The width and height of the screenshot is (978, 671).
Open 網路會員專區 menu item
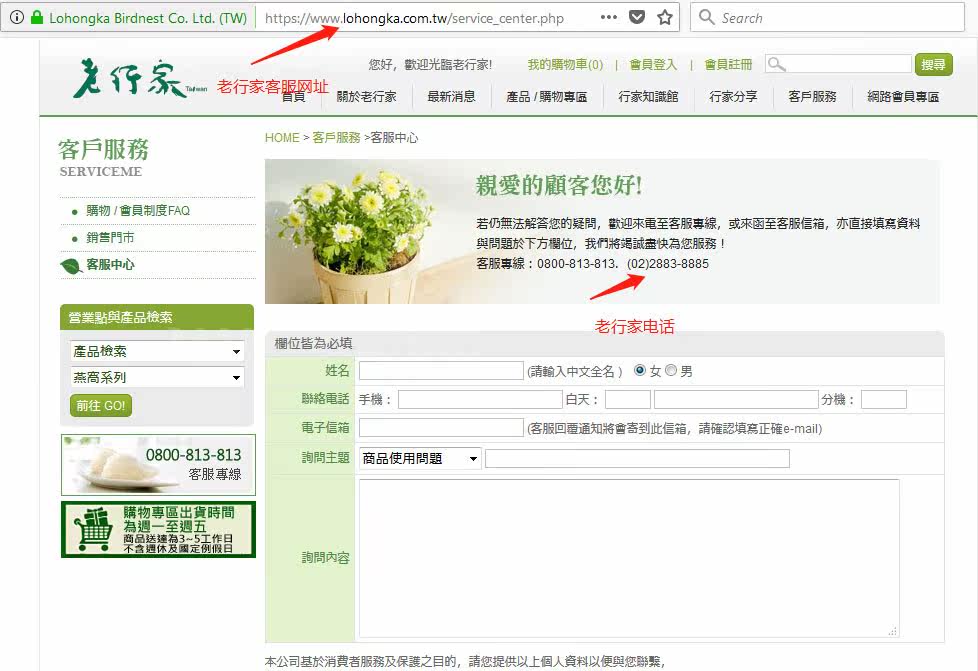(x=903, y=97)
